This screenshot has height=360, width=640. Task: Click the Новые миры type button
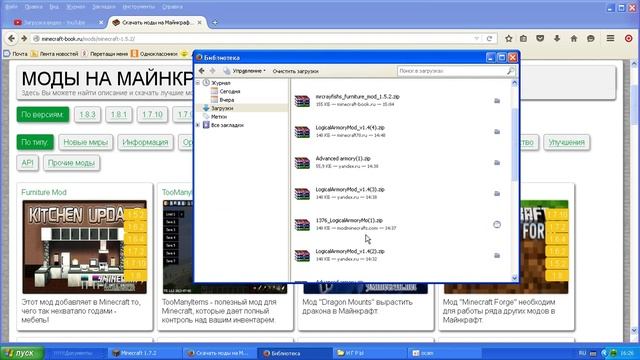point(86,142)
